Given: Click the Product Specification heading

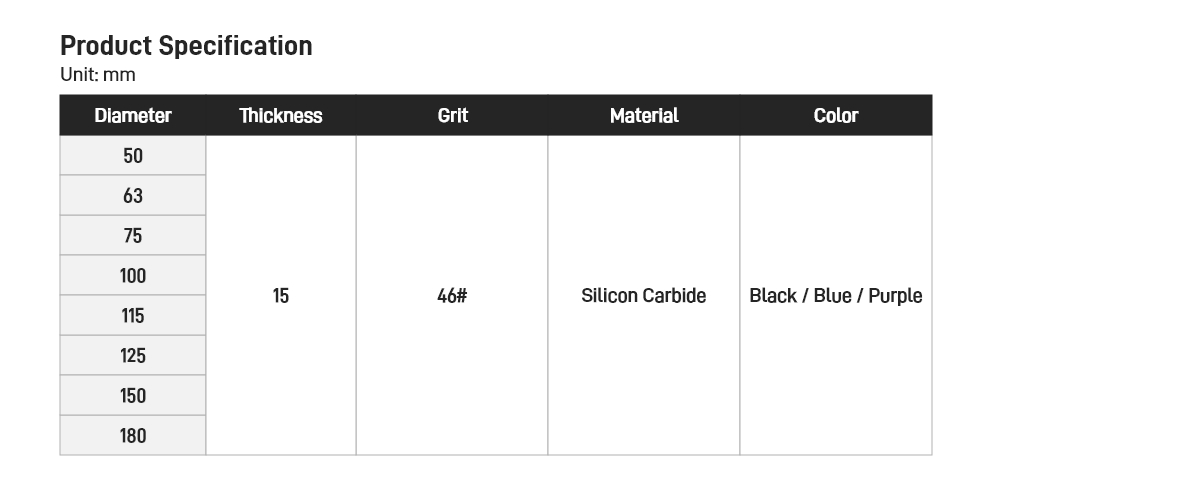Looking at the screenshot, I should pos(186,46).
